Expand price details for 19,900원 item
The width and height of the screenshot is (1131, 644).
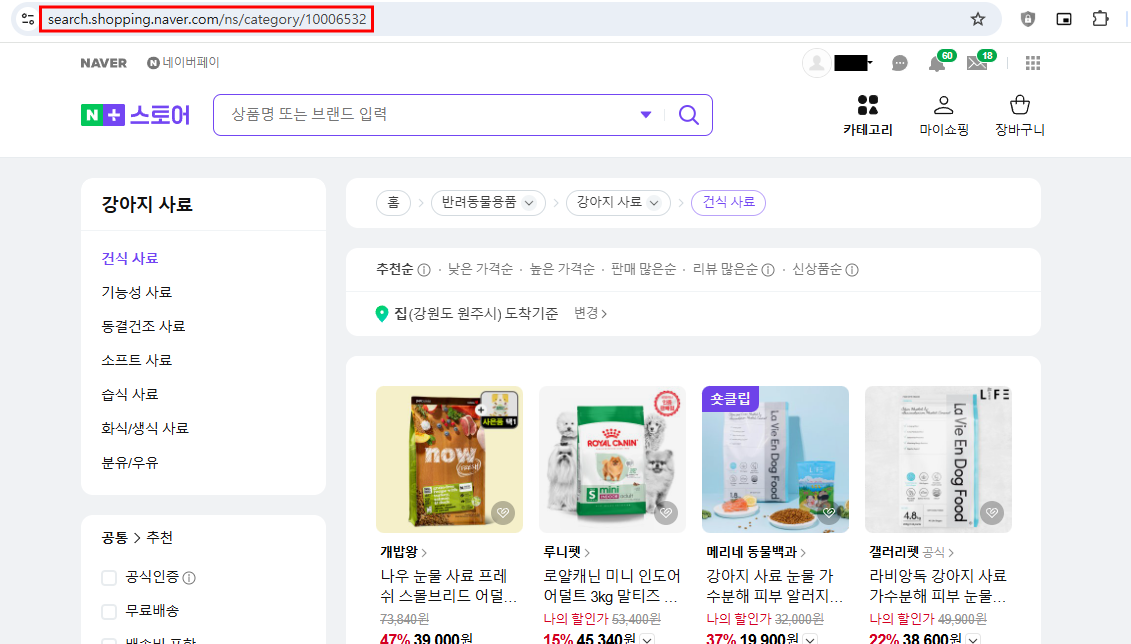(x=810, y=639)
